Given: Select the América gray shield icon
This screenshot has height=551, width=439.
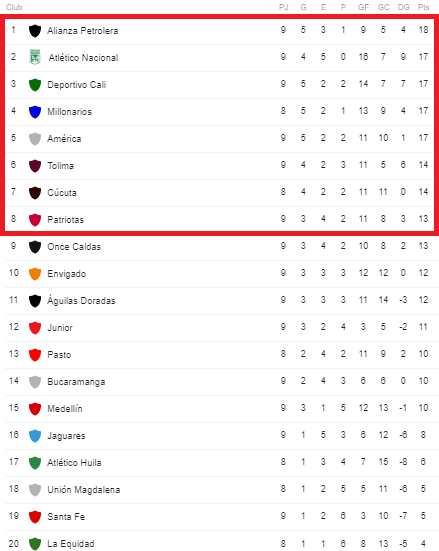Looking at the screenshot, I should [35, 139].
